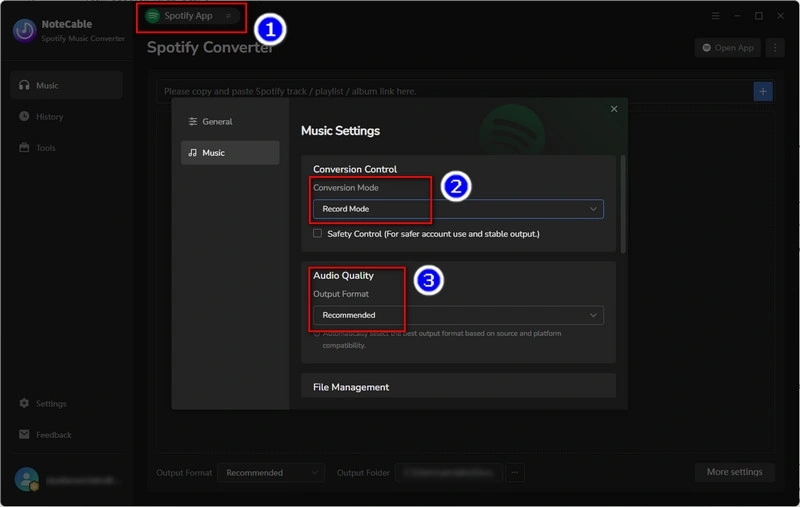Viewport: 800px width, 507px height.
Task: Open Settings in the left sidebar
Action: [x=43, y=403]
